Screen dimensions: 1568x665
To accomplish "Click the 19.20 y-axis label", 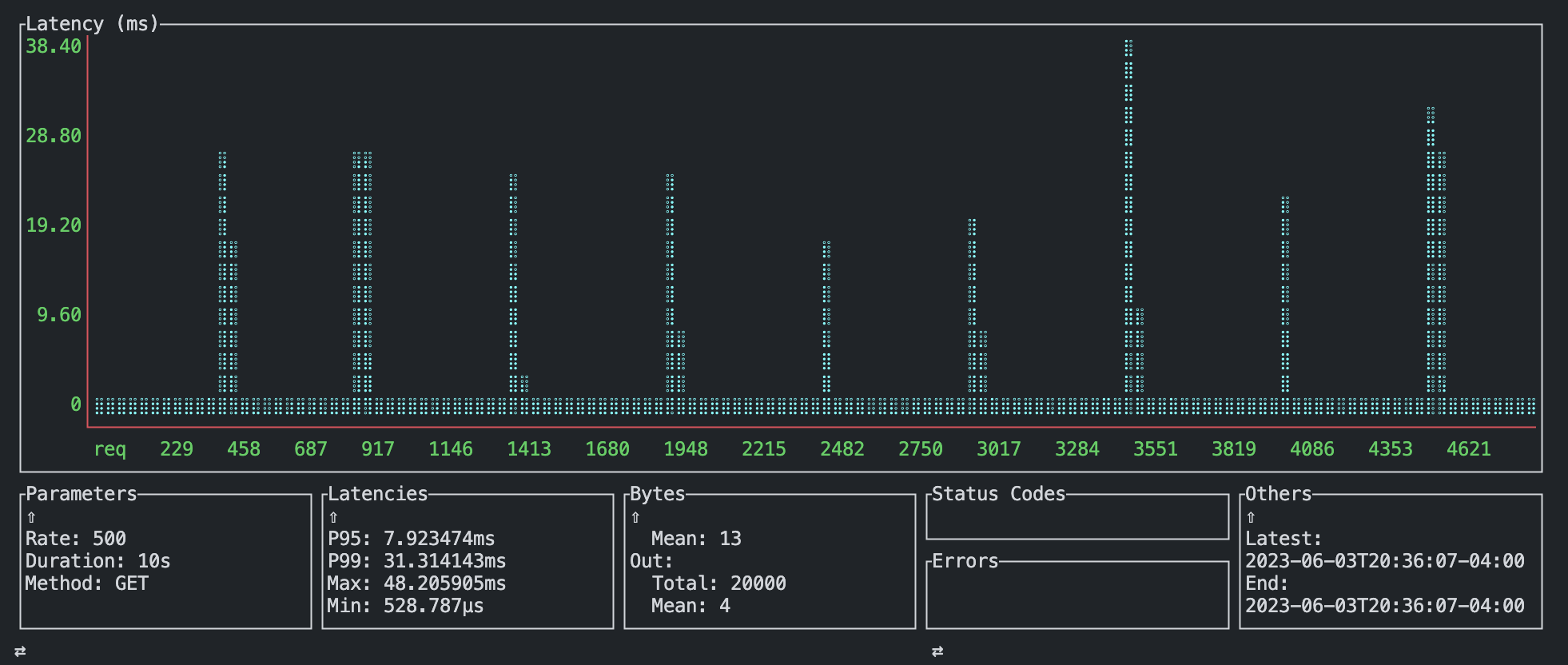I will (54, 225).
